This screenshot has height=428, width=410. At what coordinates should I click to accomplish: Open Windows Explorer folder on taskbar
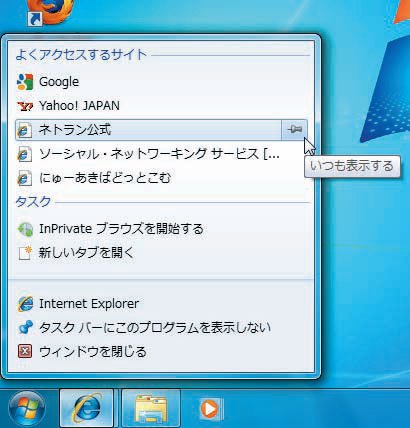(x=151, y=408)
